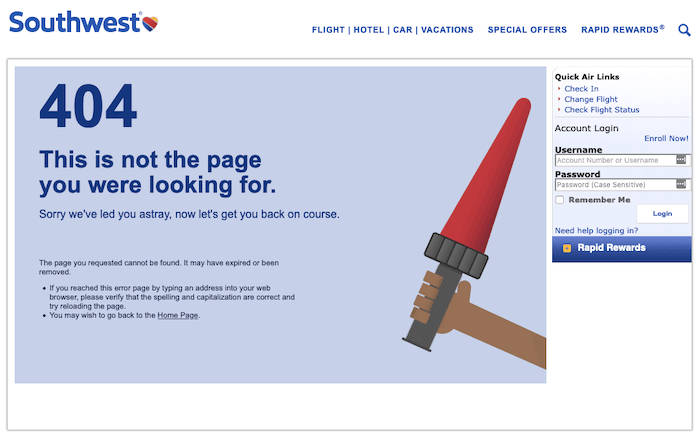Open the VACATIONS menu item
Image resolution: width=700 pixels, height=438 pixels.
(x=447, y=30)
